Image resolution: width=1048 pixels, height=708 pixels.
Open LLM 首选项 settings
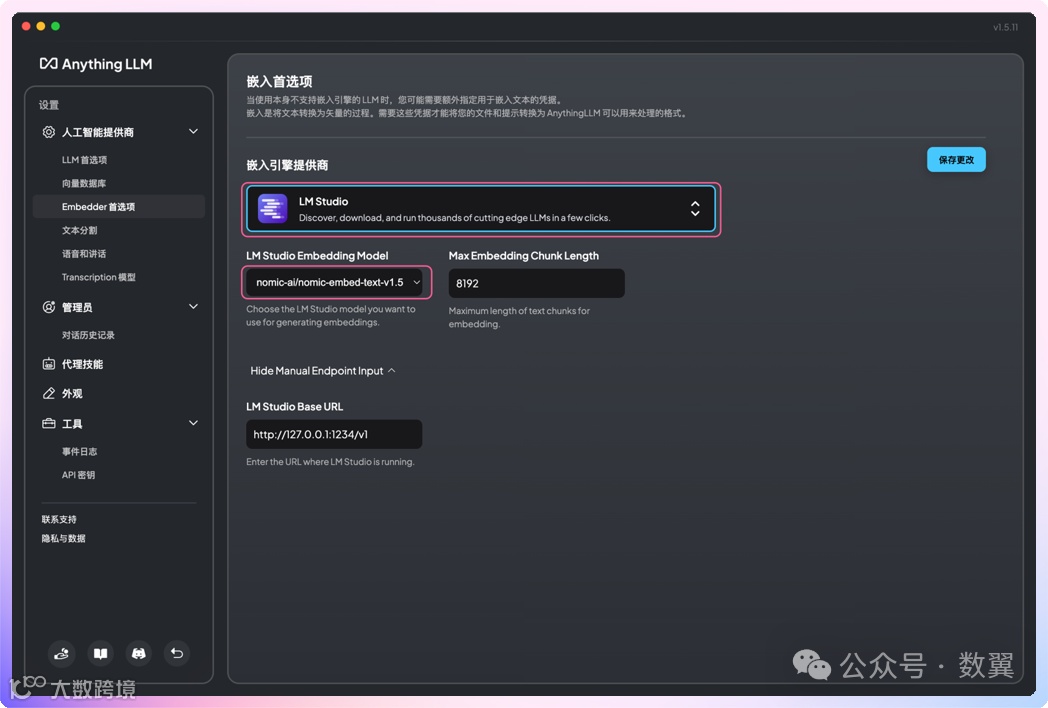(84, 160)
